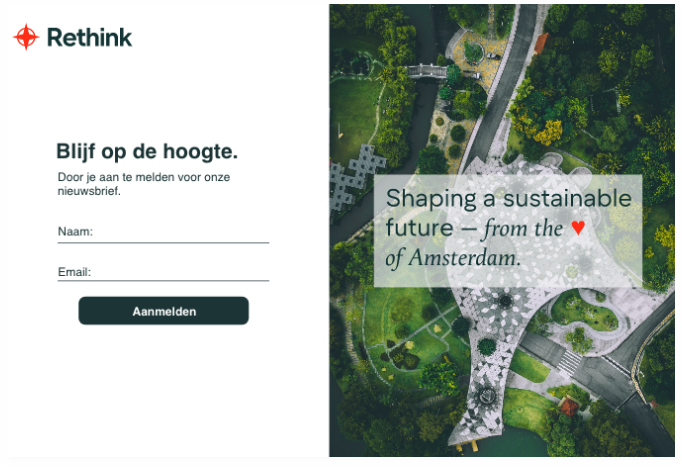Focus the Naam input field

pyautogui.click(x=164, y=231)
